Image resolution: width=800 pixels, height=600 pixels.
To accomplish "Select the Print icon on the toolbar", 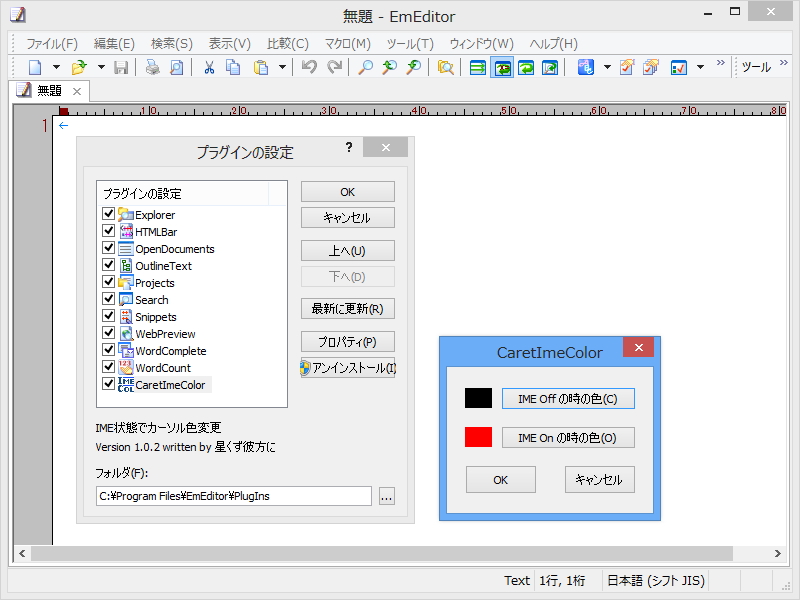I will coord(154,67).
